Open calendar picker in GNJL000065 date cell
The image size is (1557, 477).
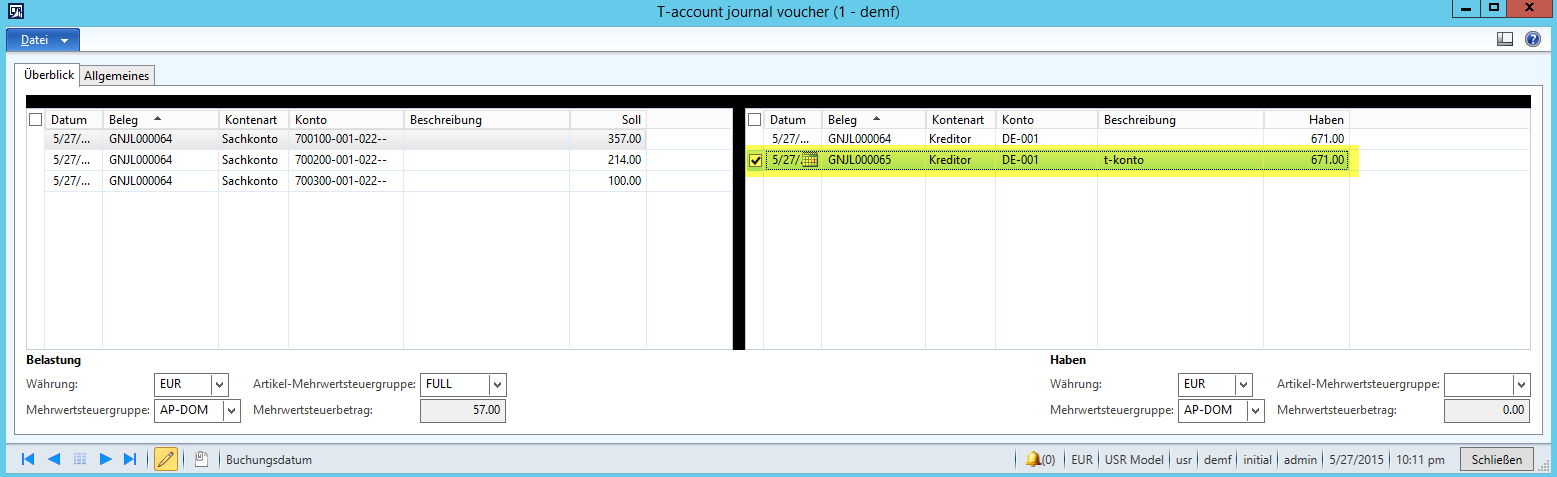click(x=810, y=161)
